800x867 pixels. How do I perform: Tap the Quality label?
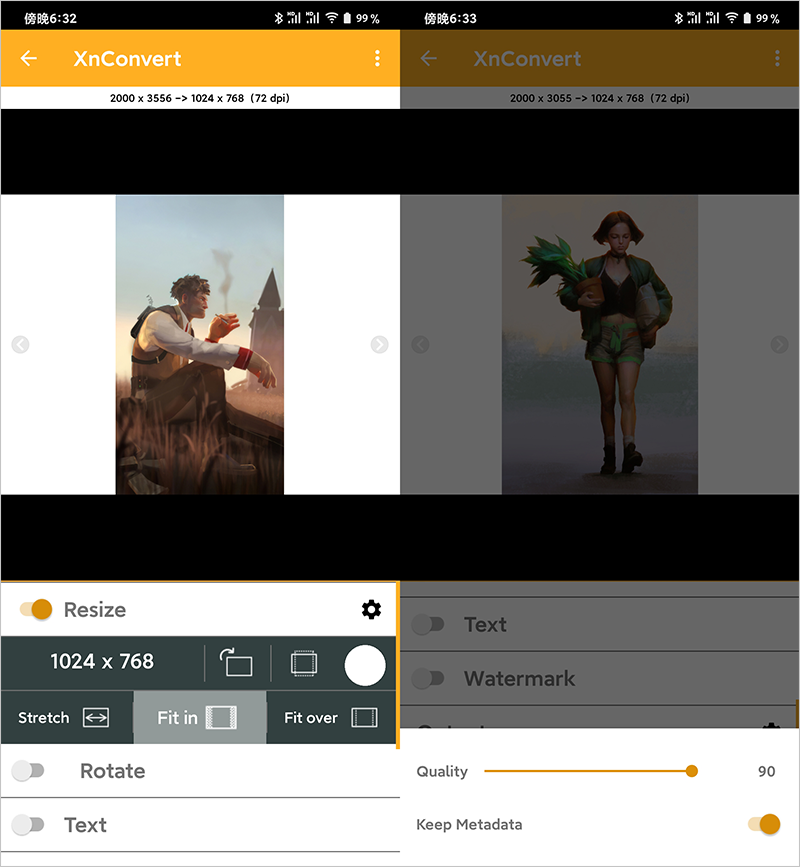tap(442, 771)
